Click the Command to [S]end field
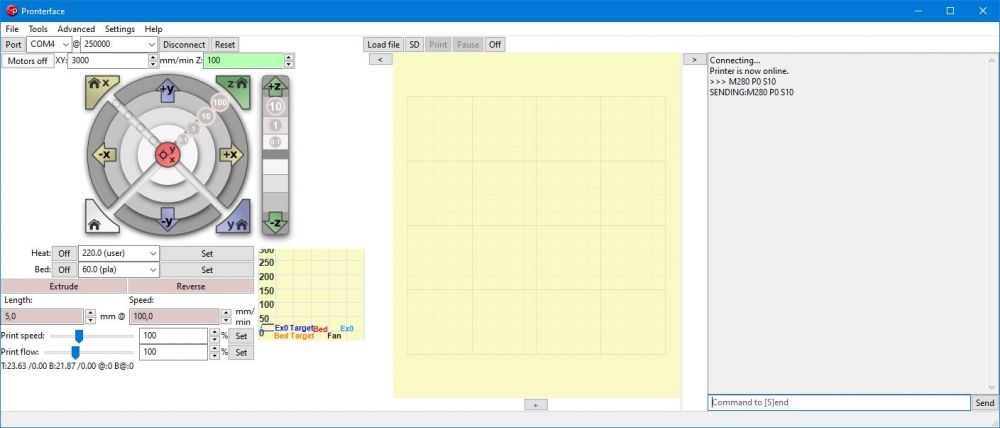Screen dimensions: 1000x428 839,402
